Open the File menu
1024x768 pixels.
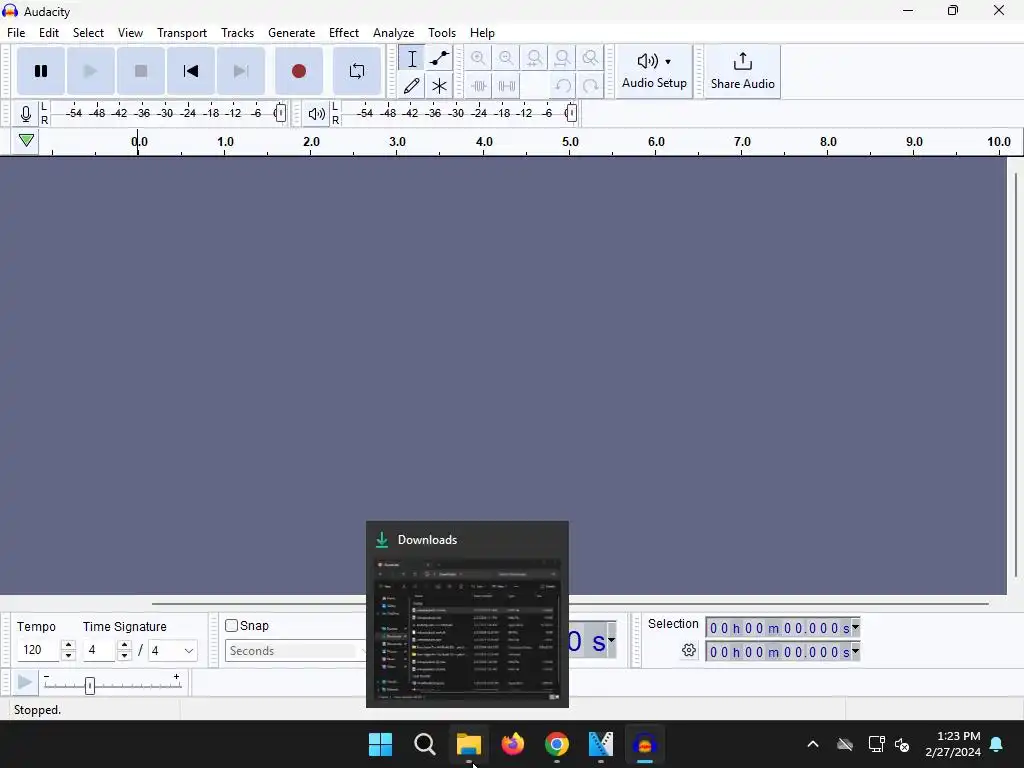[x=16, y=33]
